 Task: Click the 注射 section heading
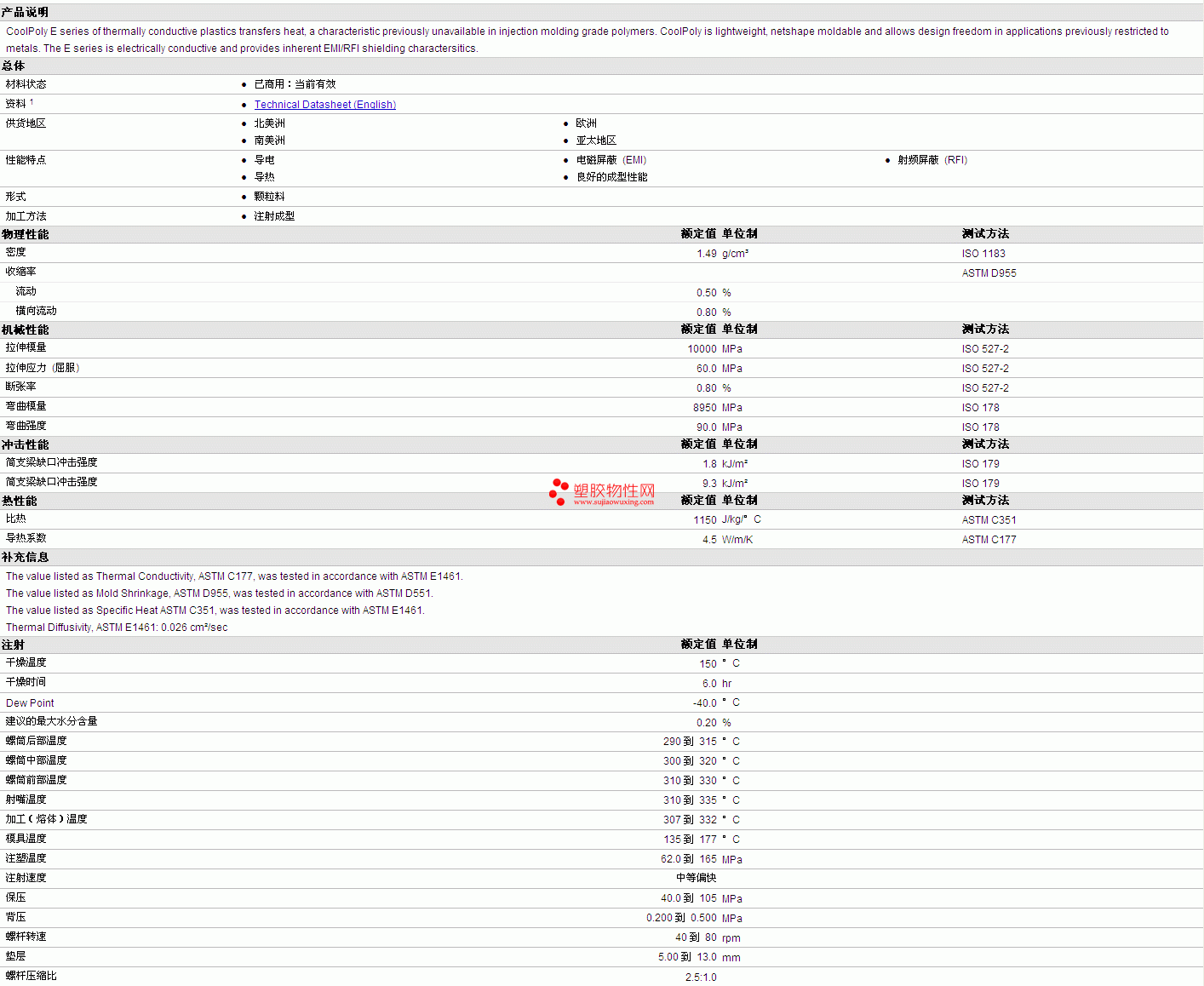tap(14, 645)
